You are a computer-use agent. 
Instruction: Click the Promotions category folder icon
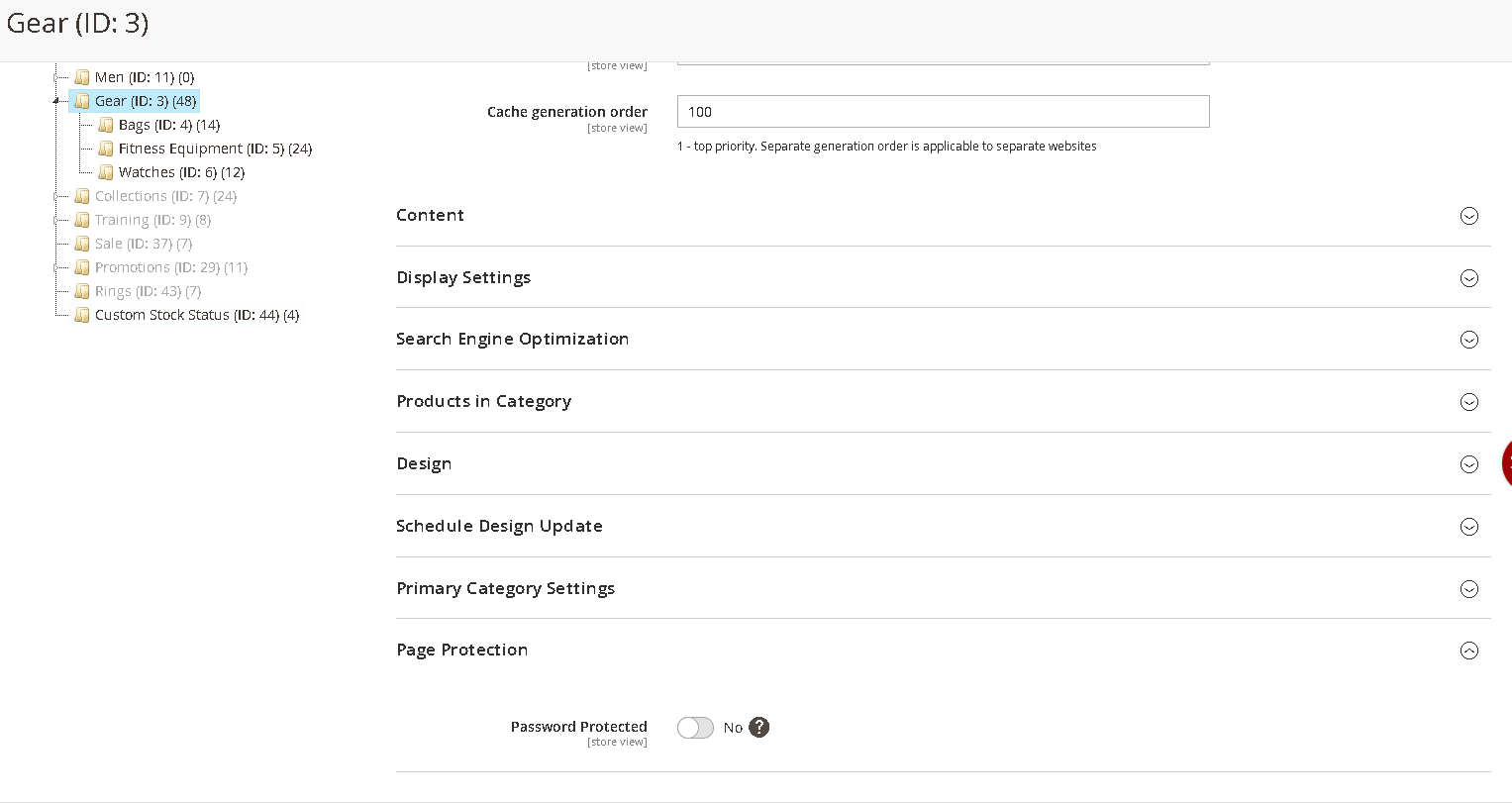click(82, 267)
